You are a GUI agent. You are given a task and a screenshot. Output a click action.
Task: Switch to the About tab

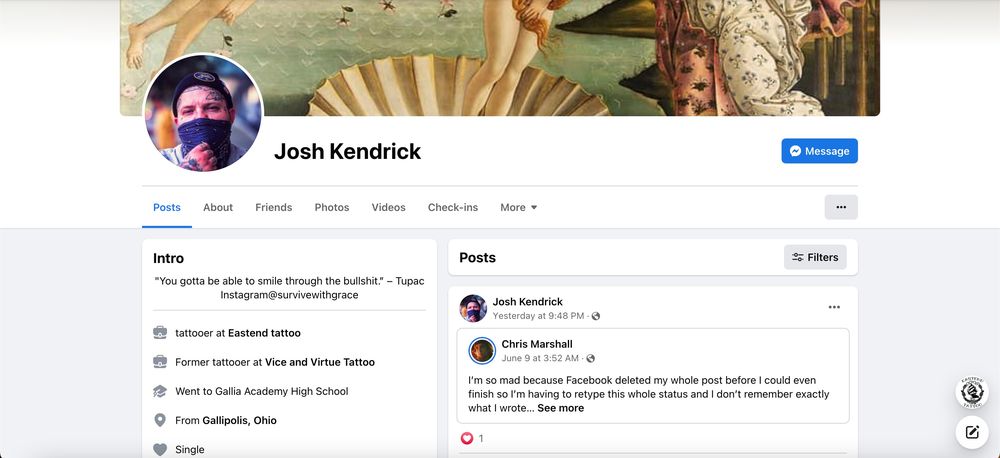tap(218, 207)
